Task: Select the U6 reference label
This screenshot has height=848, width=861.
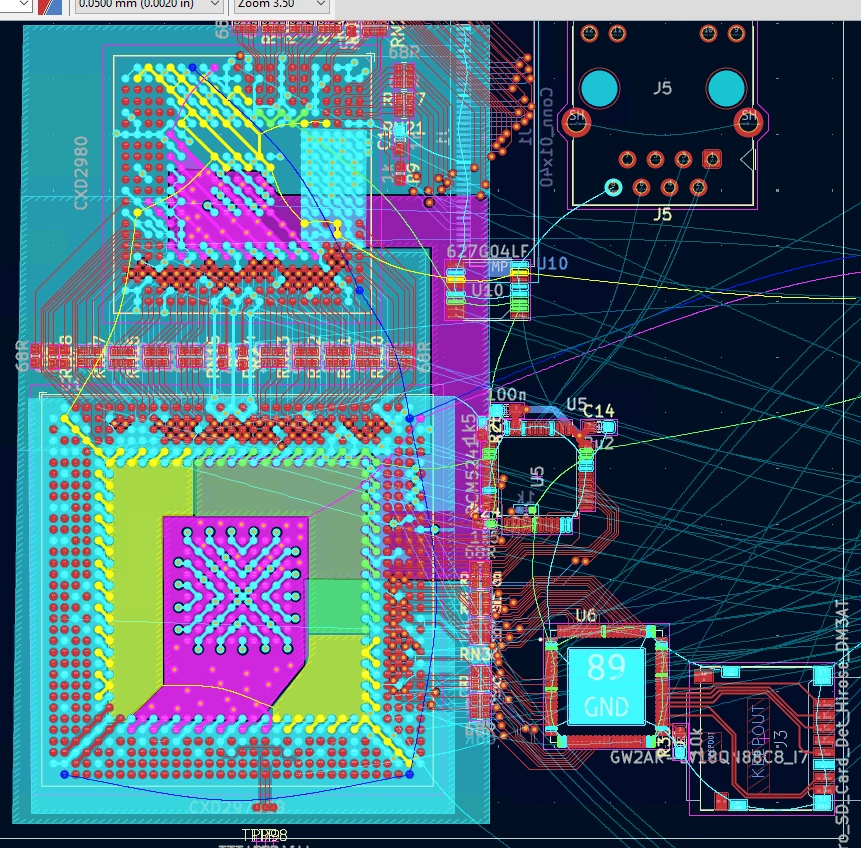Action: pos(586,616)
